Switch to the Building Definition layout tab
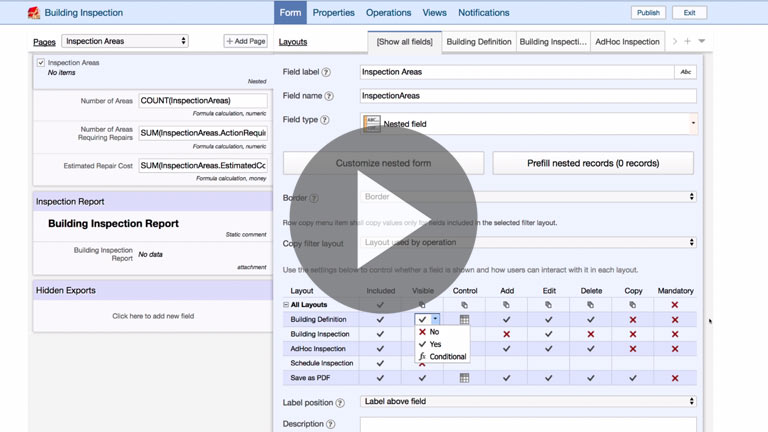The height and width of the screenshot is (432, 768). [x=478, y=42]
